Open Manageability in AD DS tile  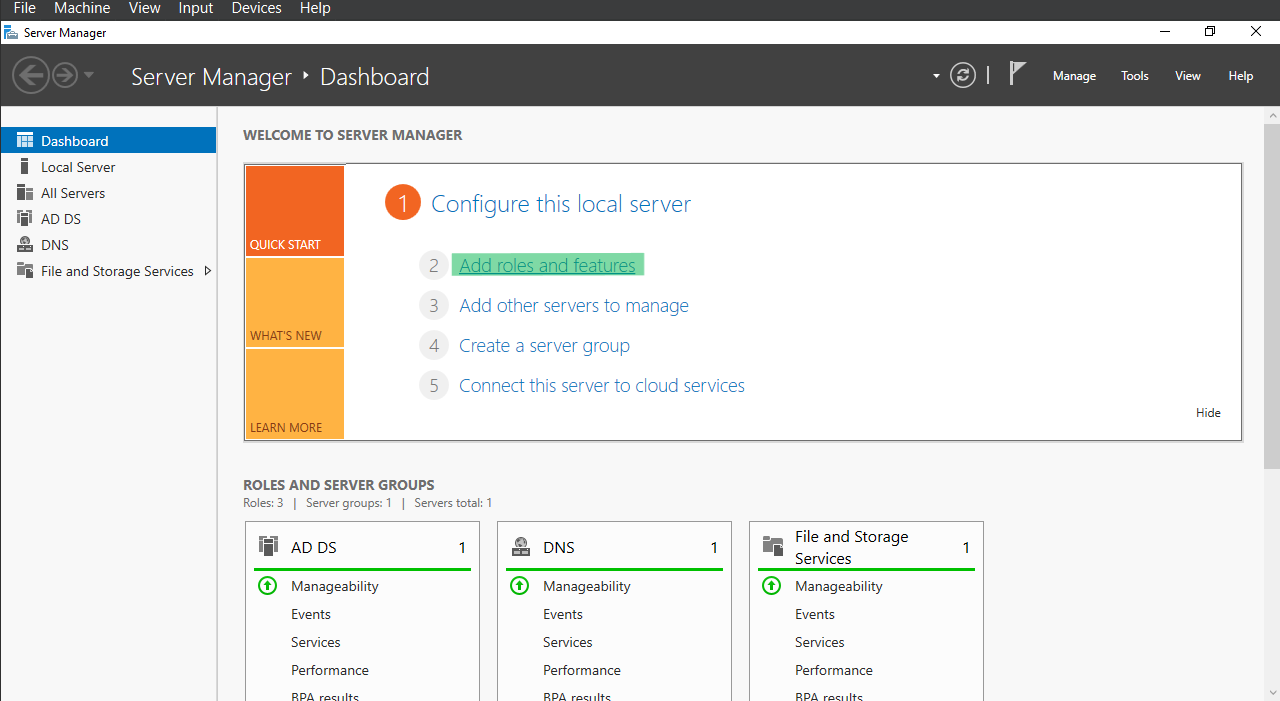[x=335, y=586]
